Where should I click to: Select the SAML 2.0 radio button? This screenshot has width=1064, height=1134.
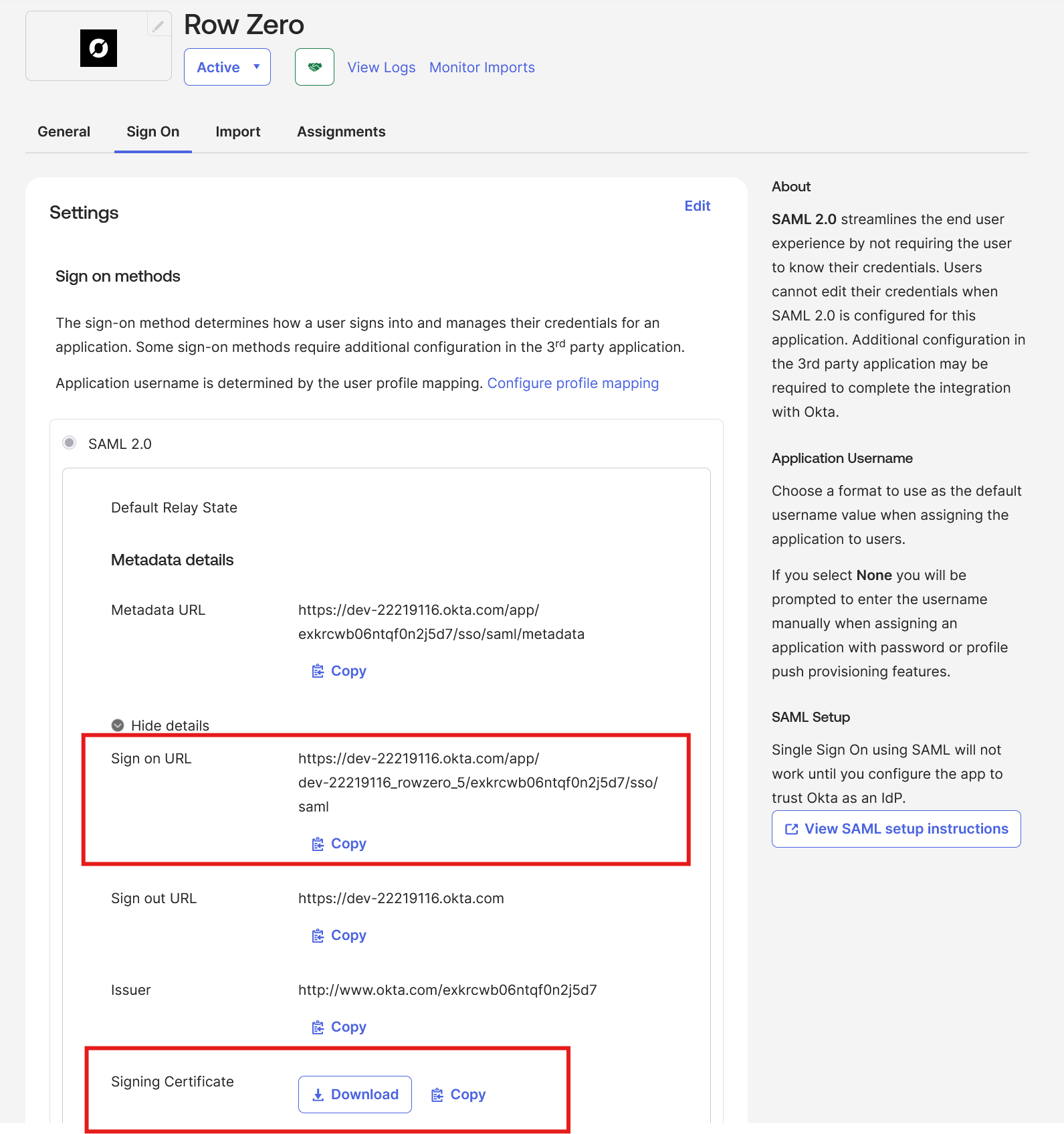click(x=69, y=443)
